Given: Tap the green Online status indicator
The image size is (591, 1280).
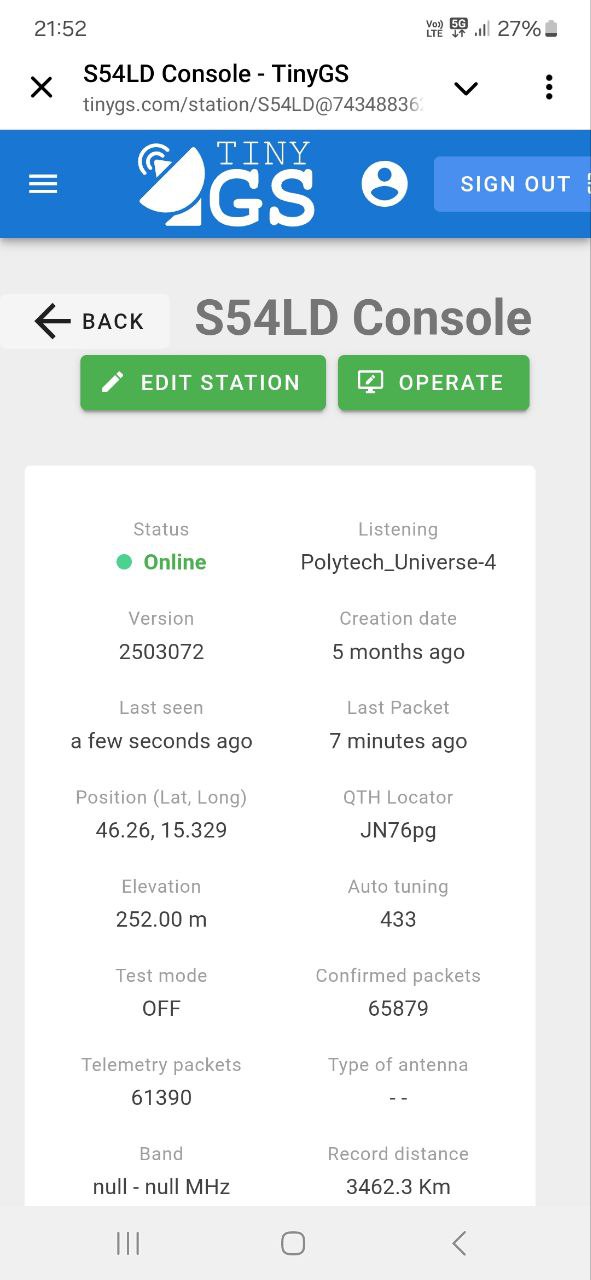Looking at the screenshot, I should [124, 562].
